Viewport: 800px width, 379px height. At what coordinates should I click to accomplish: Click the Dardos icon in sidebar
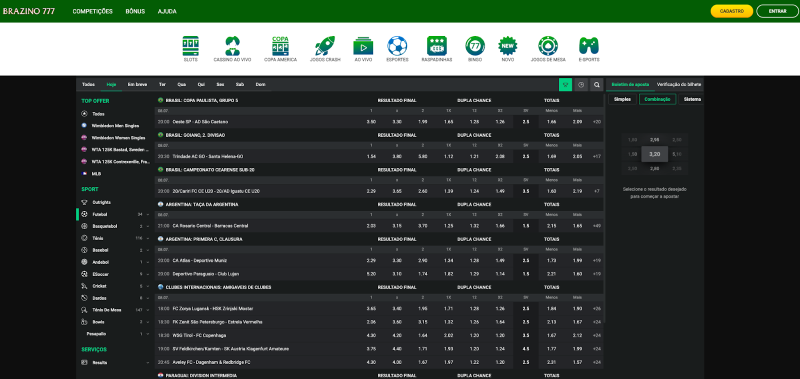pos(84,298)
